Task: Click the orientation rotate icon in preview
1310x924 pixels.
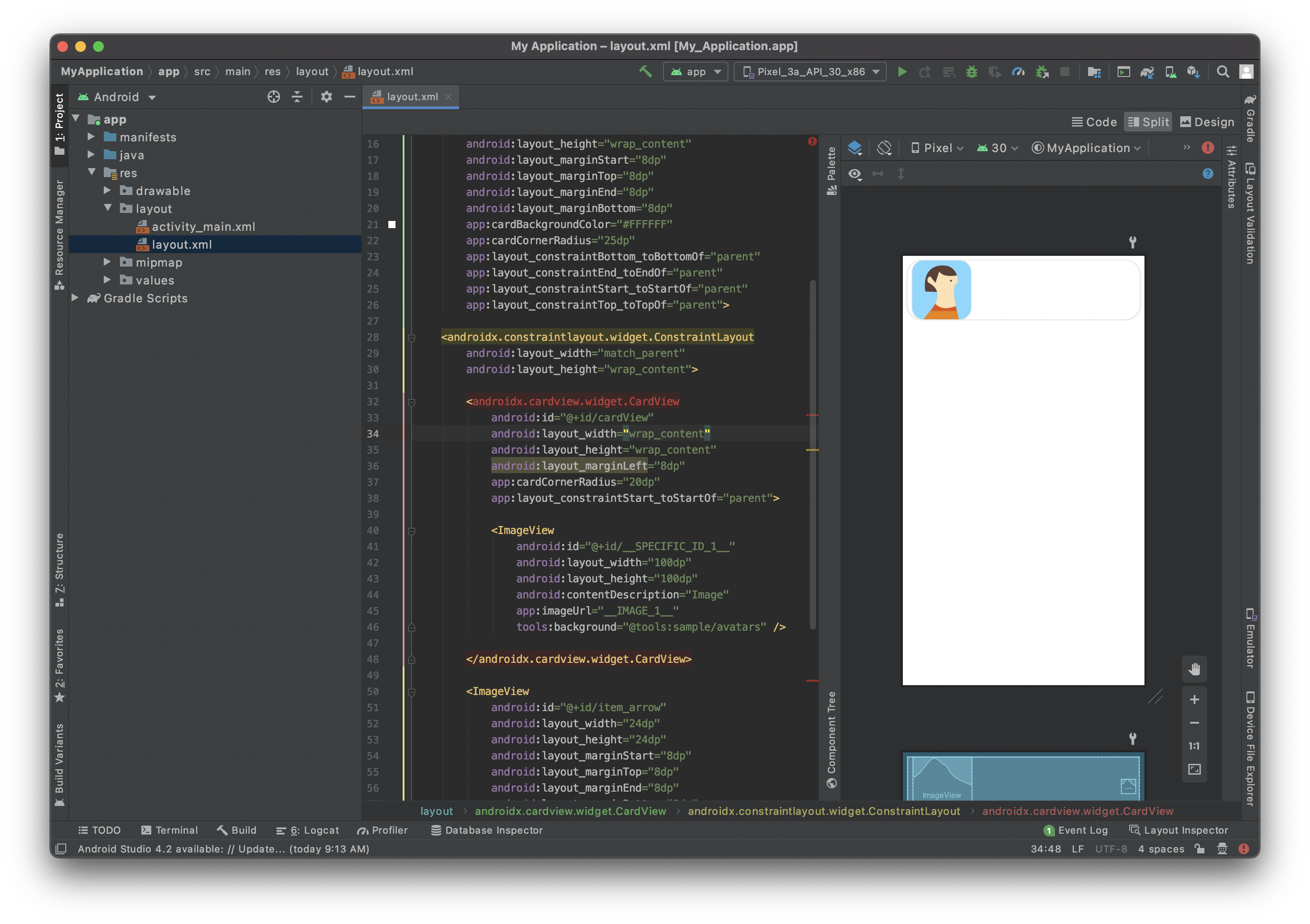Action: click(885, 148)
